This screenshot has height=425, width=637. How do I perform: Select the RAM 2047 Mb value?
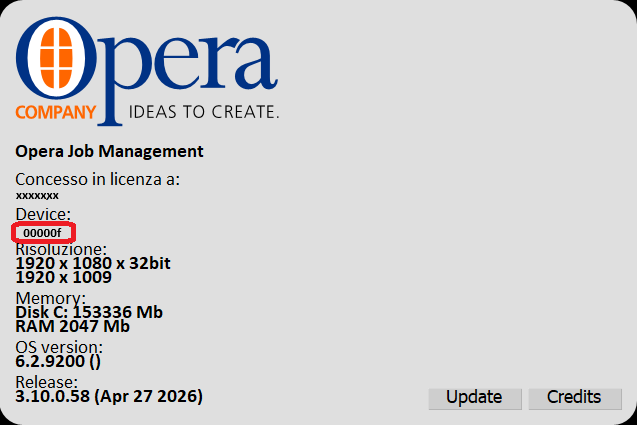[73, 326]
